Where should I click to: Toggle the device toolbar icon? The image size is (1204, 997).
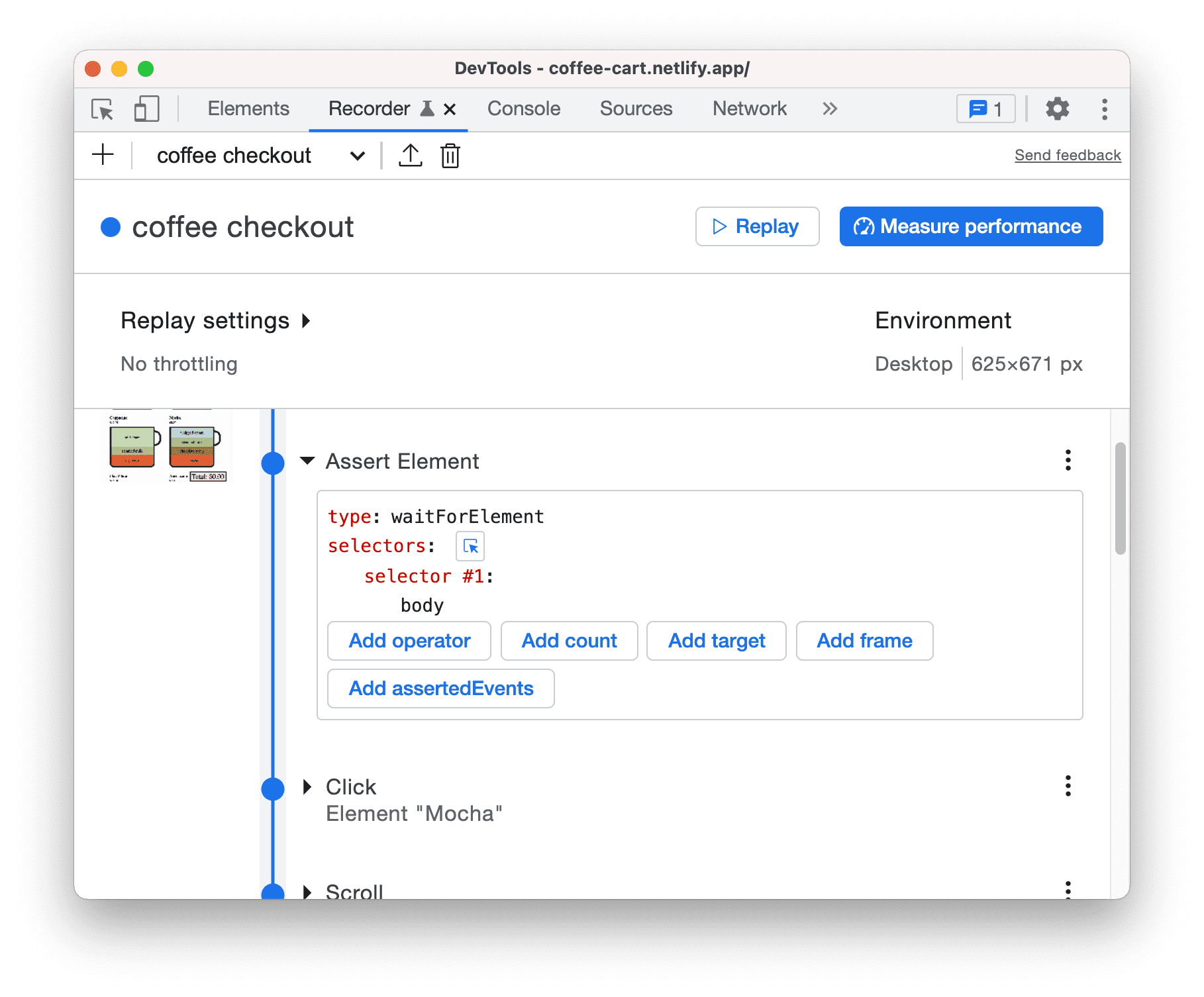coord(146,109)
